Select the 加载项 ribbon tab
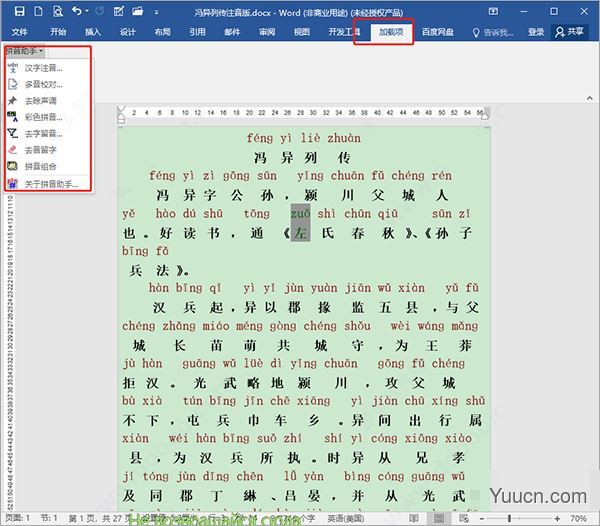The image size is (600, 526). (391, 32)
